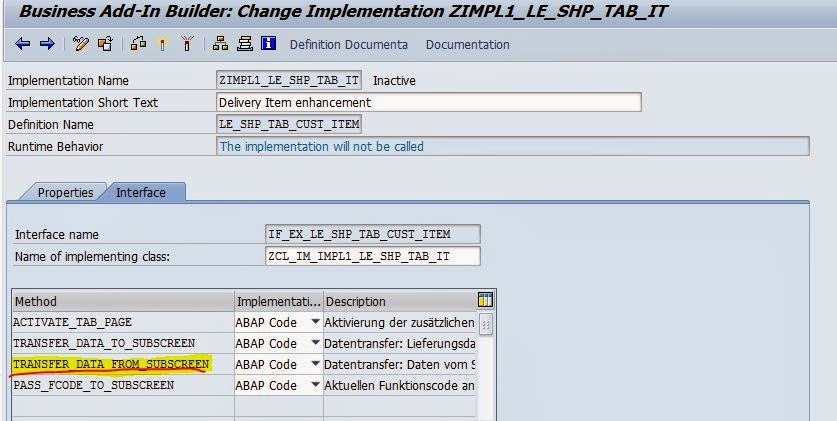This screenshot has height=421, width=837.
Task: Click Definition Documenta button
Action: tap(349, 45)
